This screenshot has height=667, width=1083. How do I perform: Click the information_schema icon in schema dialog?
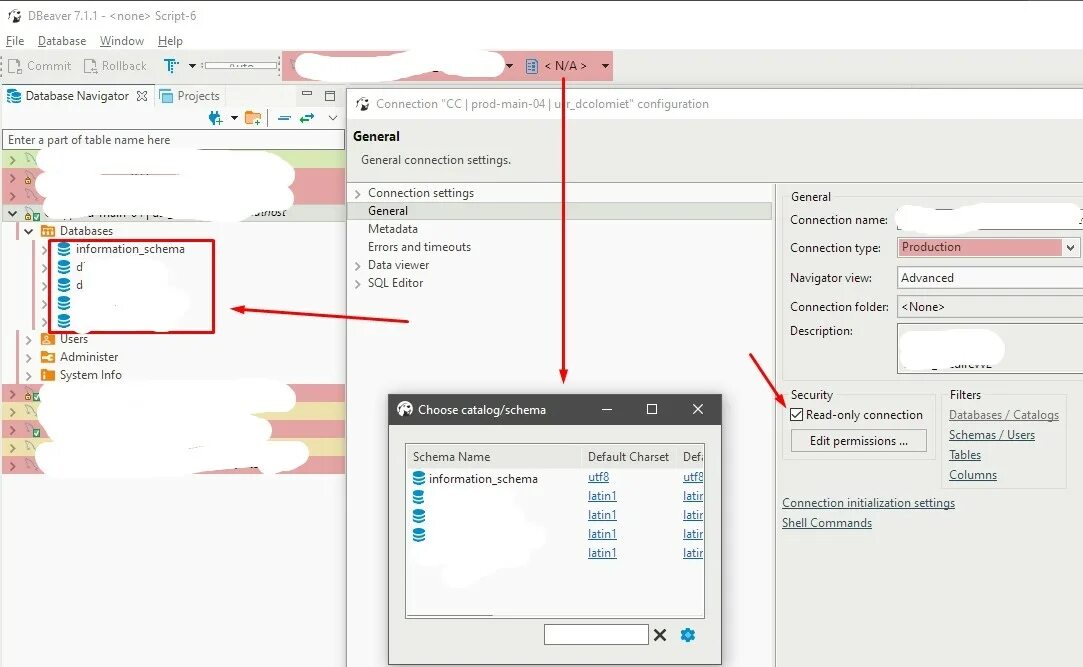(x=419, y=478)
